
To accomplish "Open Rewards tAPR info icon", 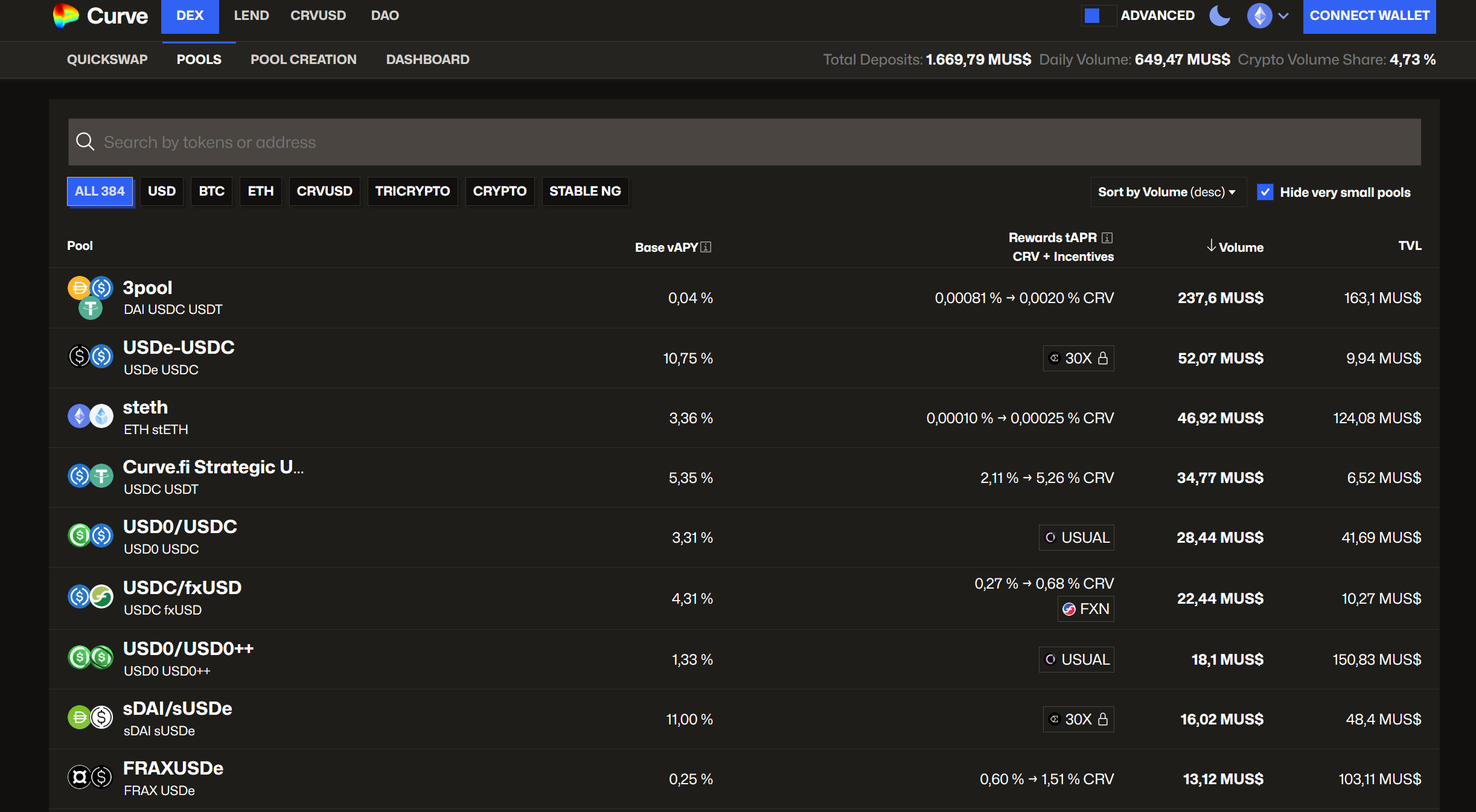I will [x=1107, y=237].
